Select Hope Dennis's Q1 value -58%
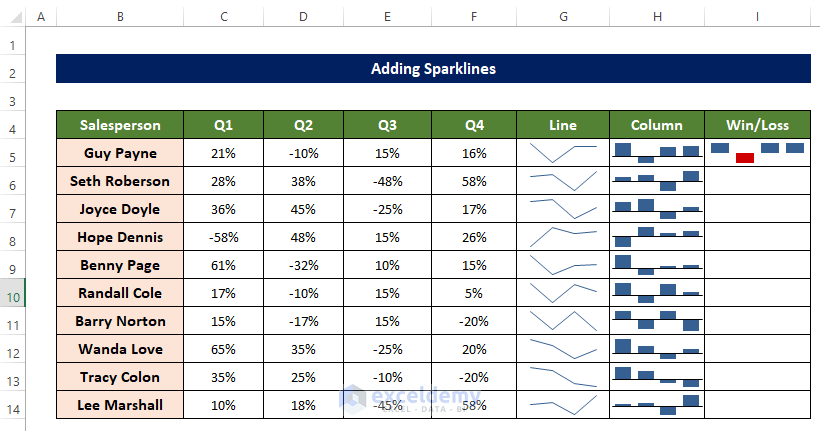820x431 pixels. [223, 237]
